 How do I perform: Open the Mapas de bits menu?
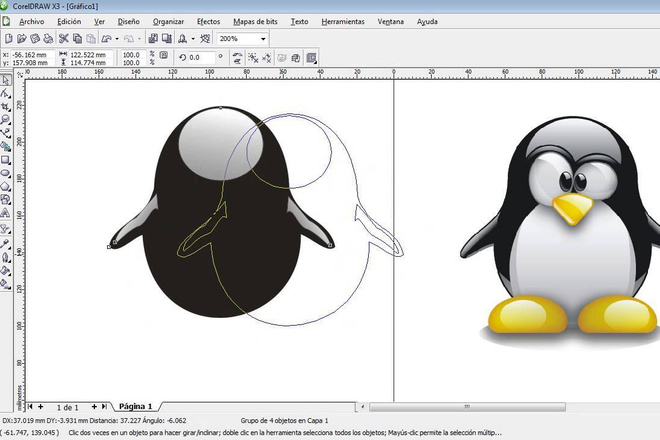[x=255, y=21]
